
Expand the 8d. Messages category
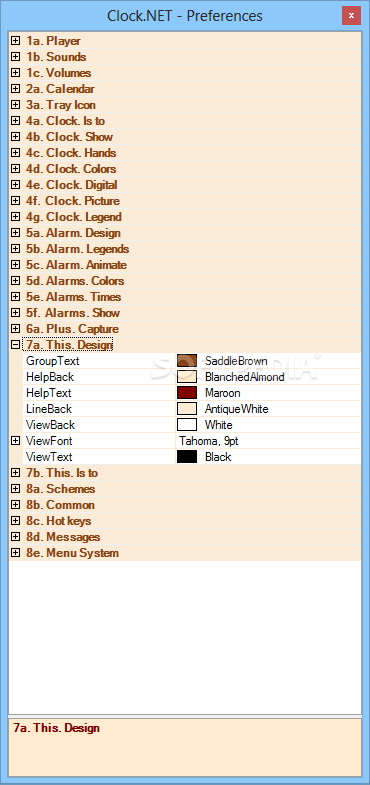click(x=16, y=537)
